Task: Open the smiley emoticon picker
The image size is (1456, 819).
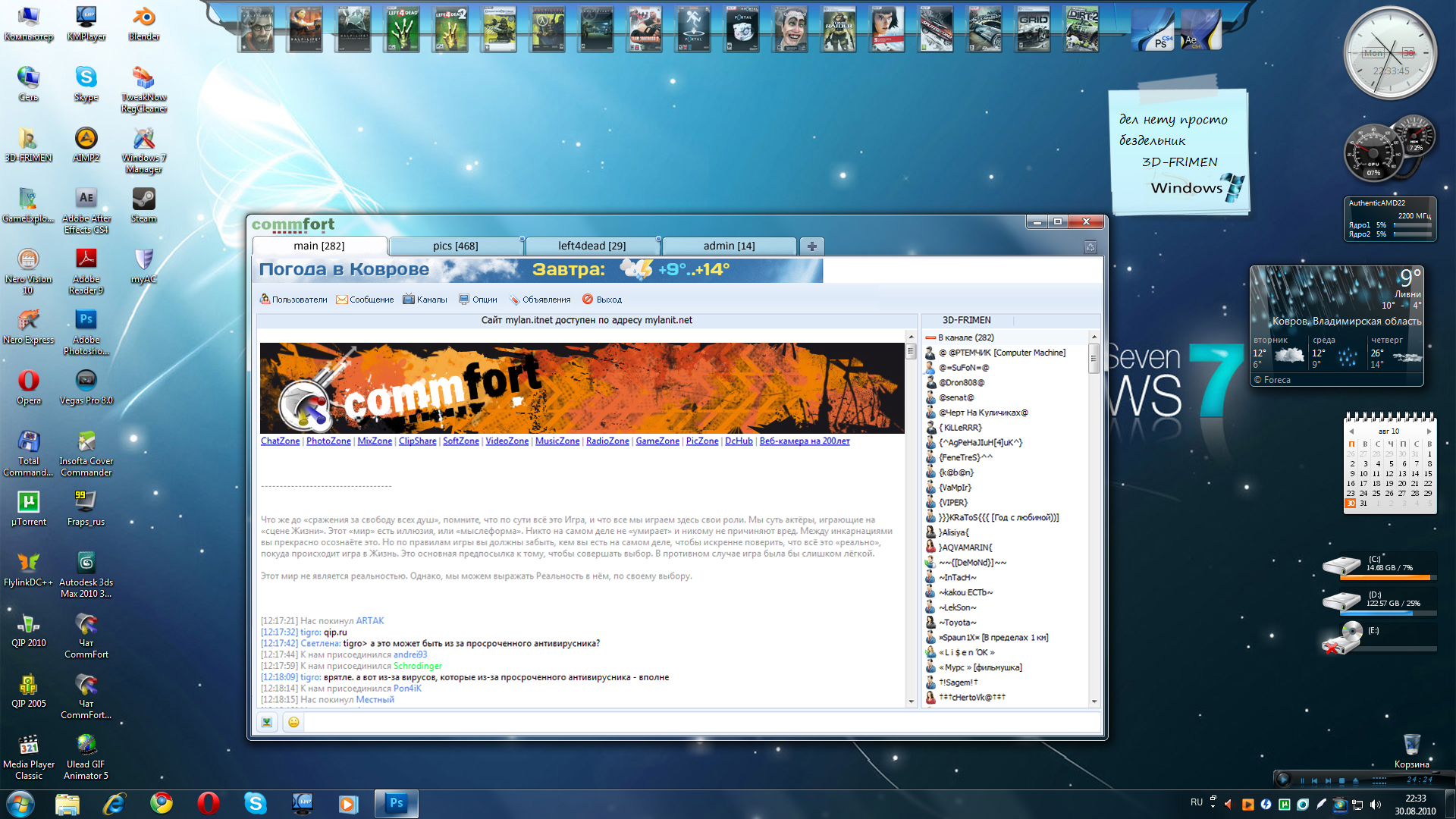Action: [x=293, y=722]
